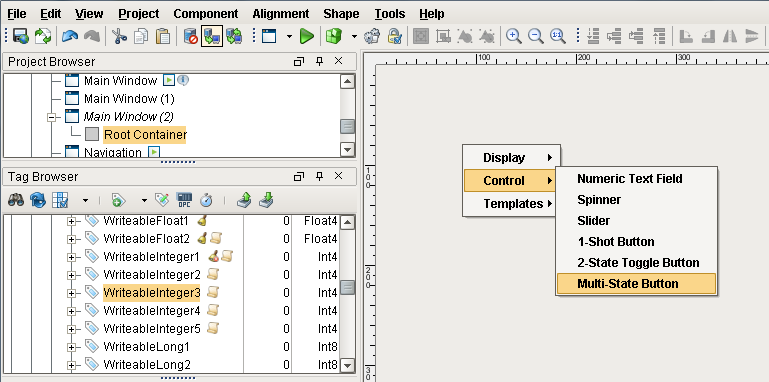Open the dropdown arrow next to New Tag
Screen dimensions: 769x382
point(144,201)
